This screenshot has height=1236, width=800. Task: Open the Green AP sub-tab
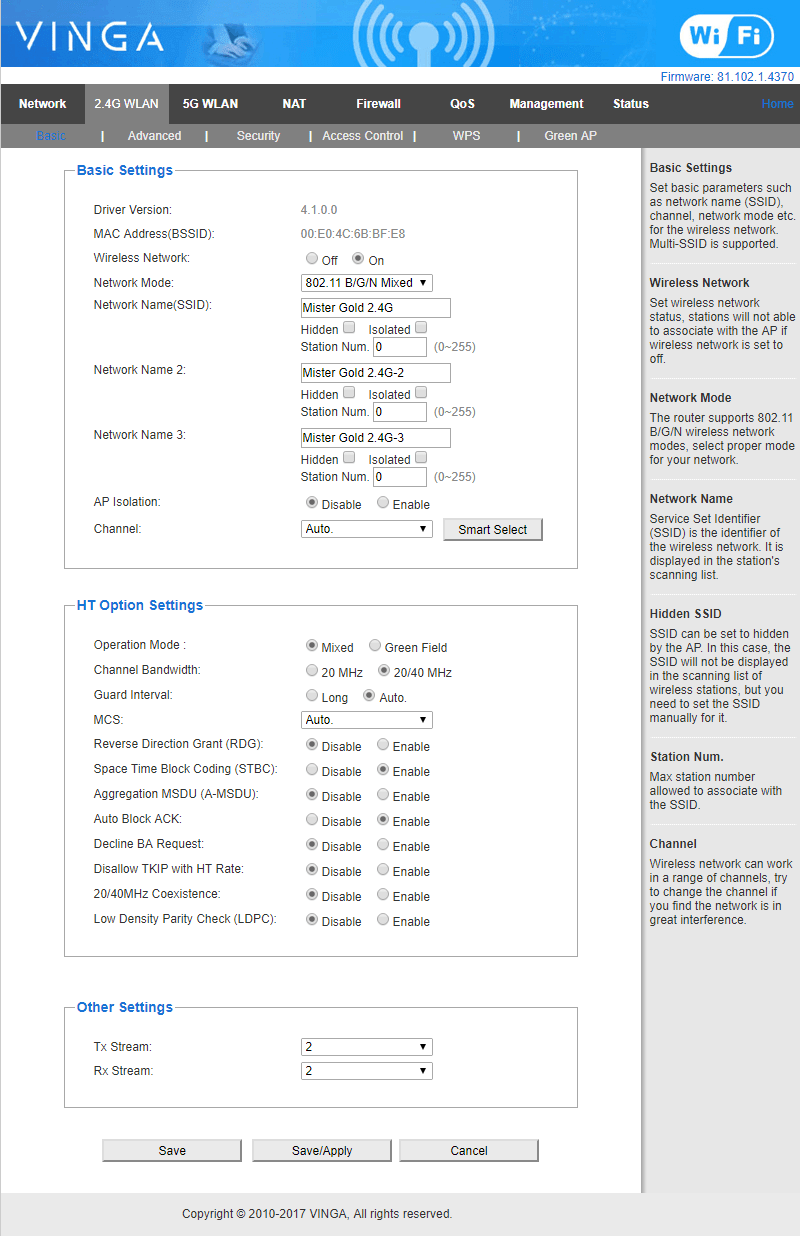570,136
